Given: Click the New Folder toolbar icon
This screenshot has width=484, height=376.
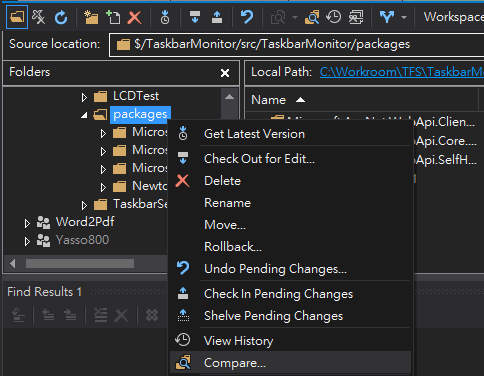Looking at the screenshot, I should point(91,17).
